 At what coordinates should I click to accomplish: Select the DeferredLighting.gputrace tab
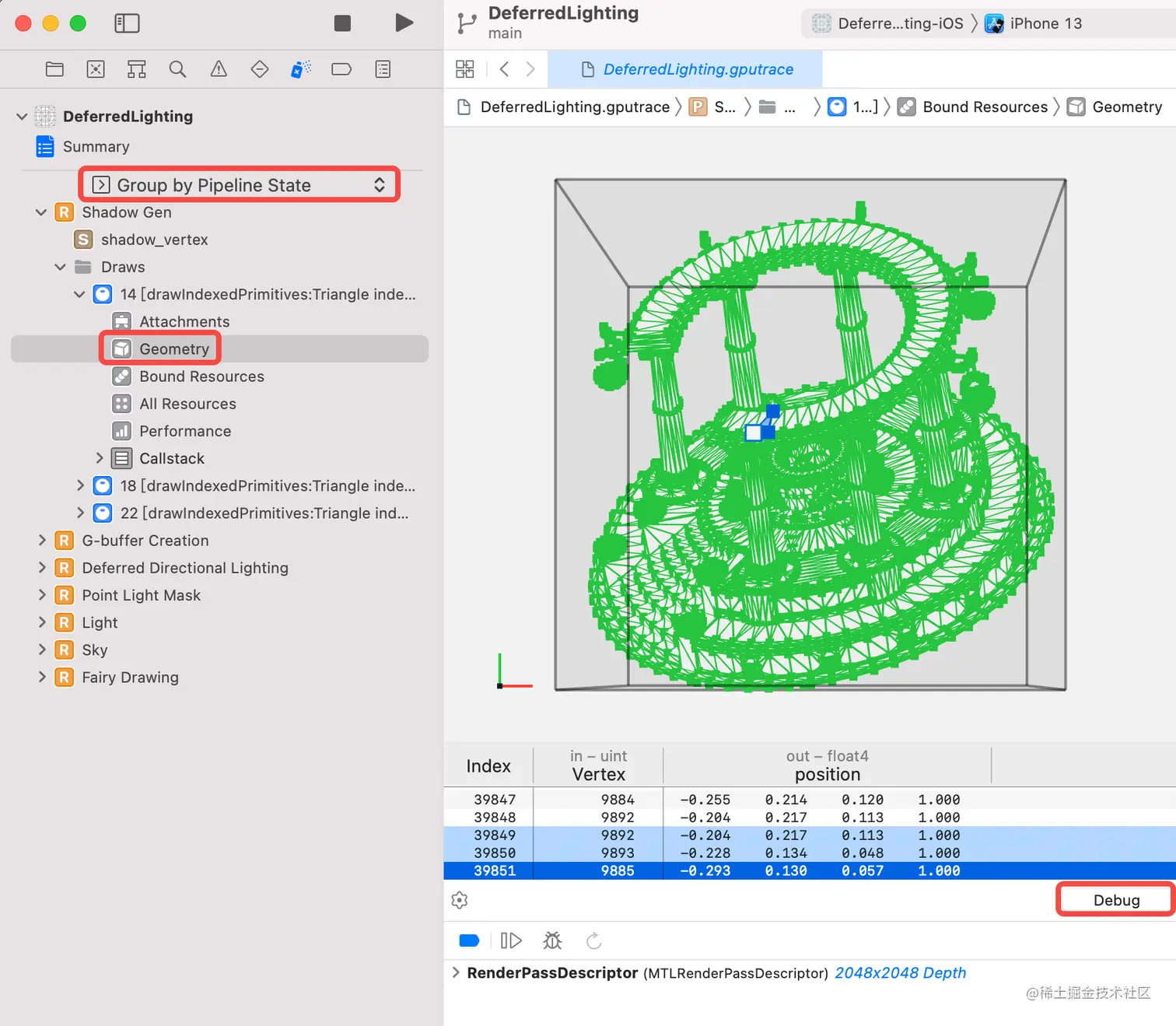pyautogui.click(x=687, y=69)
